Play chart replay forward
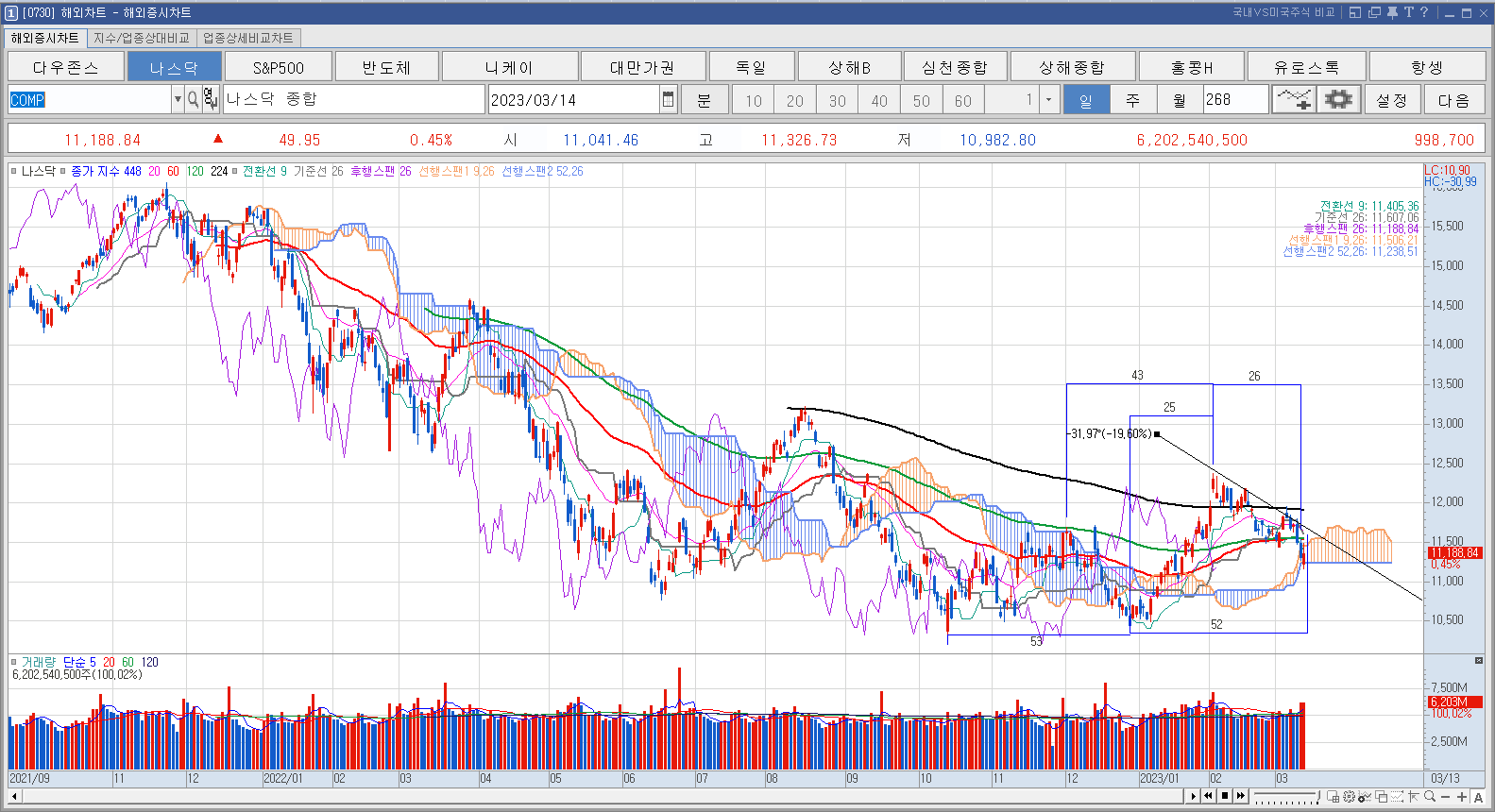Image resolution: width=1495 pixels, height=812 pixels. point(1193,796)
